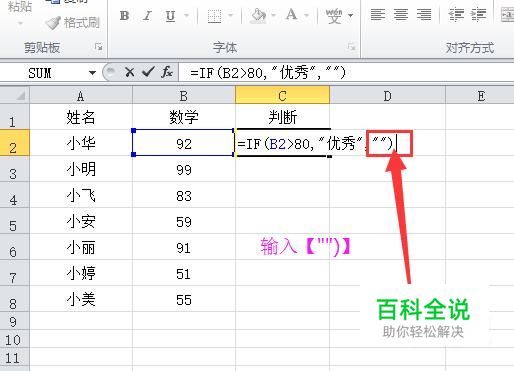
Task: Align text left icon
Action: [x=377, y=15]
